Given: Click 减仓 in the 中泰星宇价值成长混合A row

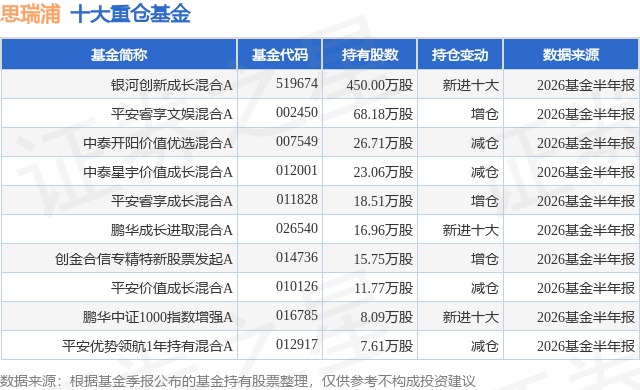Looking at the screenshot, I should (x=484, y=172).
